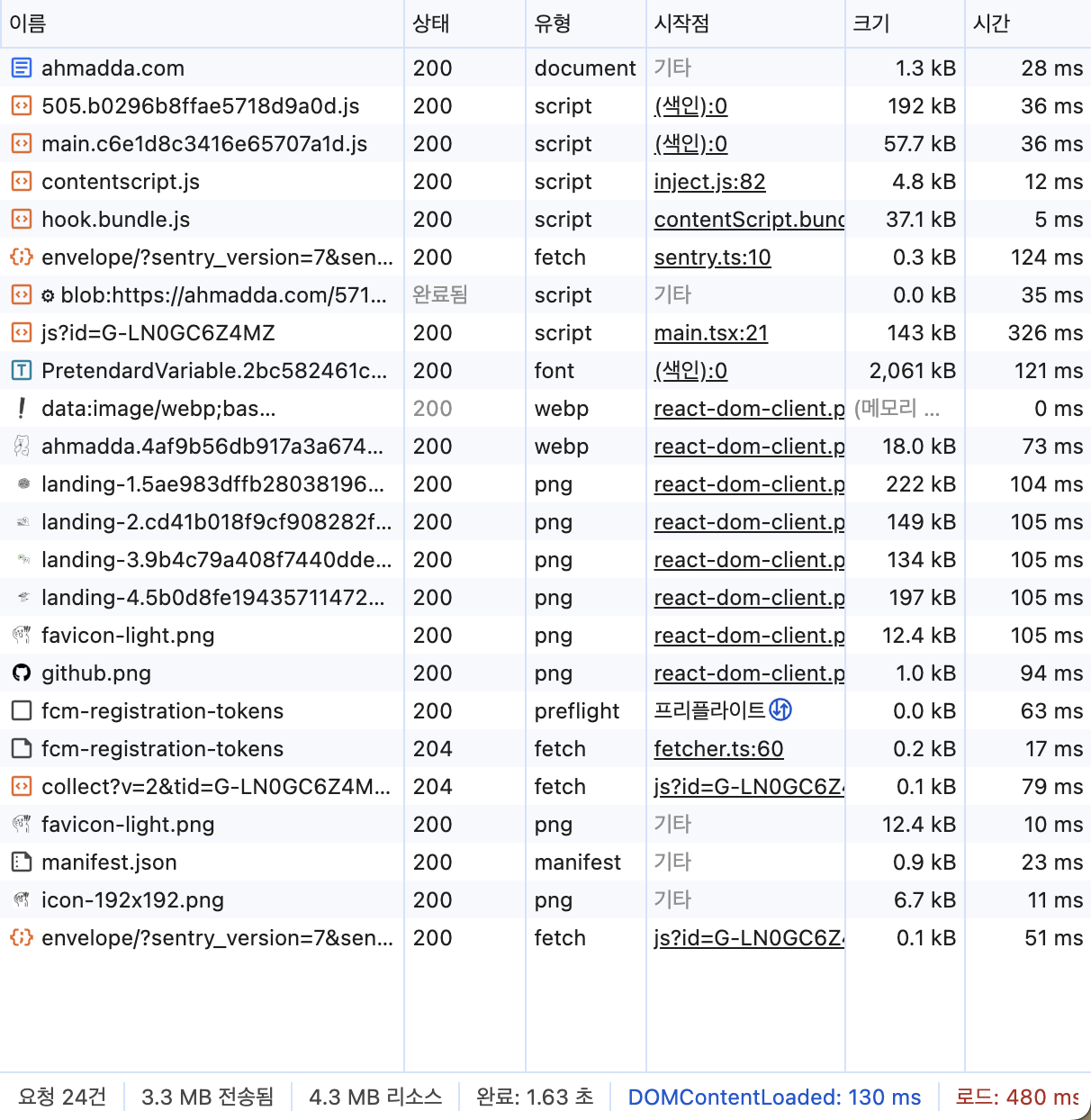This screenshot has height=1120, width=1091.
Task: Click the script icon for main.c6e1d8c3416e65707a1d.js
Action: tap(22, 143)
